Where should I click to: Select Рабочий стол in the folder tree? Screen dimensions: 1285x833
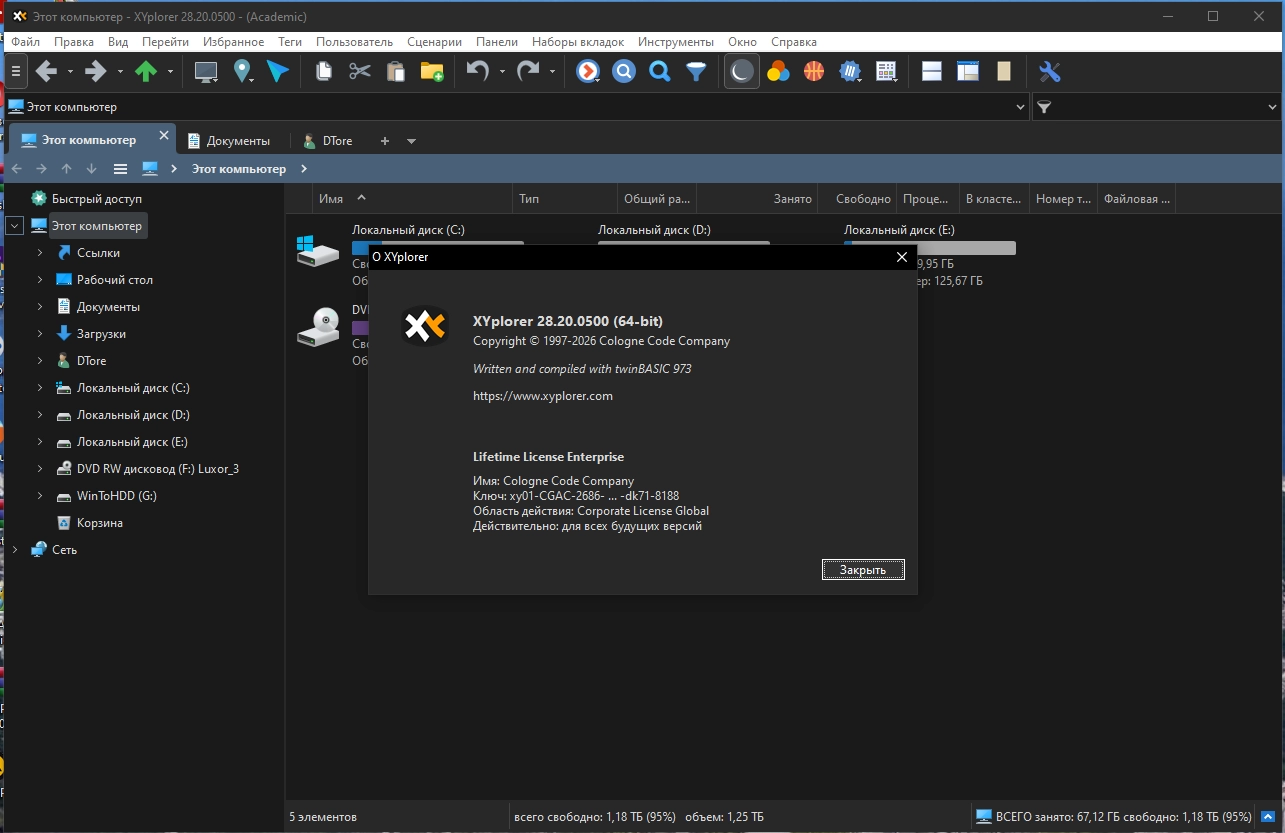tap(115, 280)
